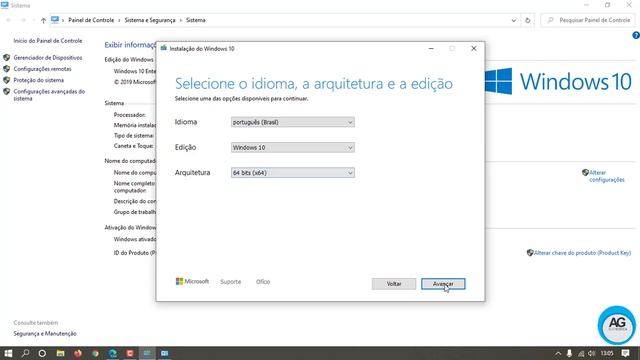640x360 pixels.
Task: Click the Avançar button
Action: pos(443,284)
